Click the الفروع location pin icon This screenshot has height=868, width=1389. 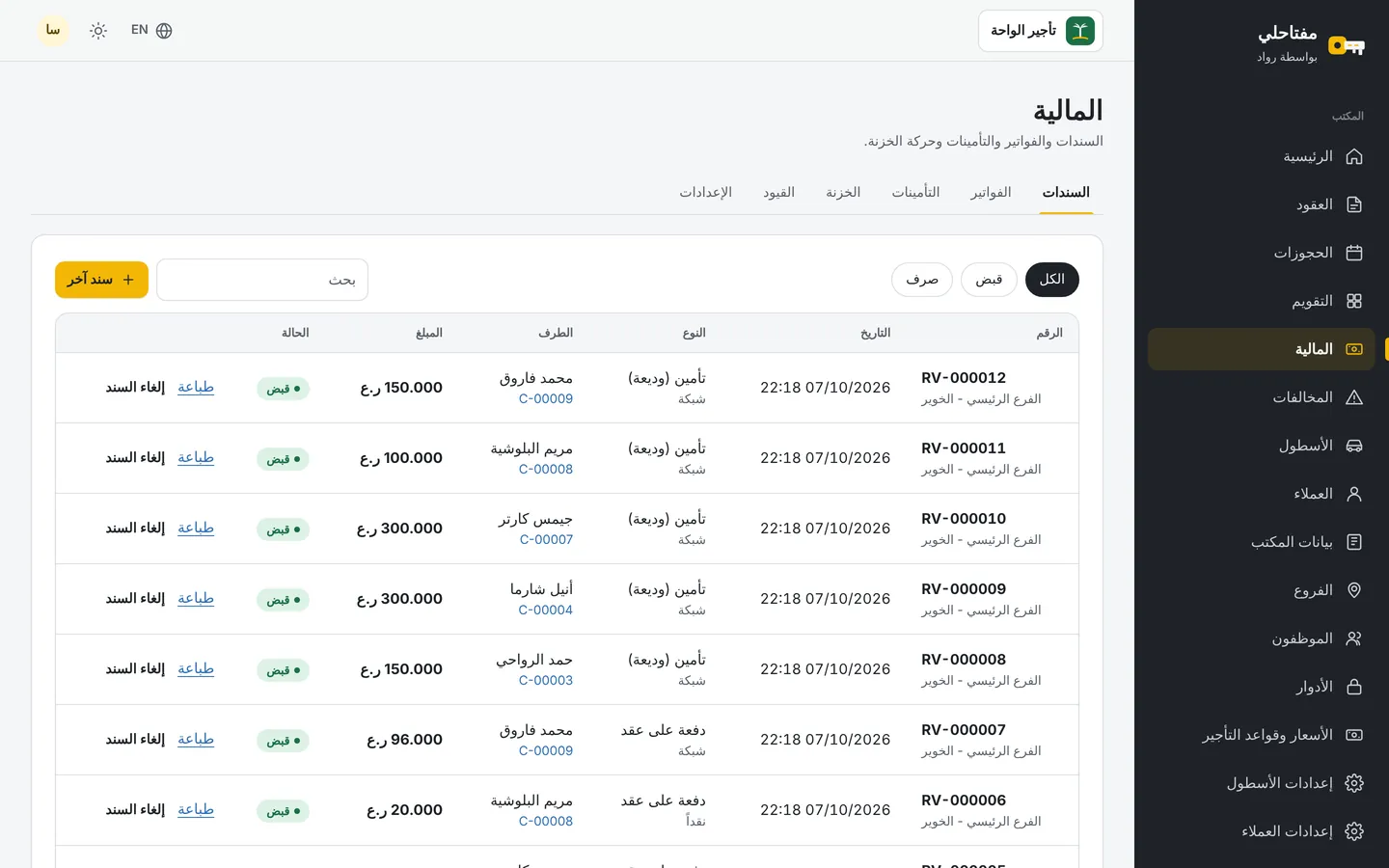click(x=1354, y=590)
